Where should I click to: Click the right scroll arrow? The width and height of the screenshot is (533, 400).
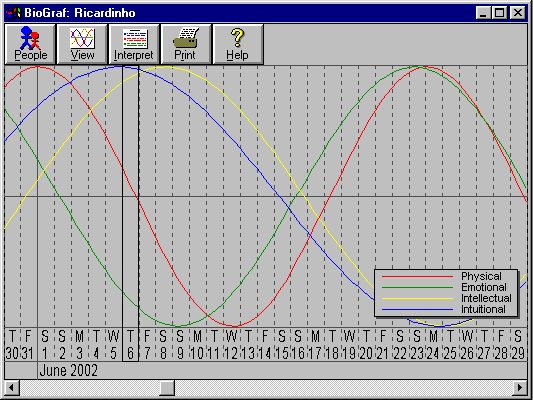520,388
